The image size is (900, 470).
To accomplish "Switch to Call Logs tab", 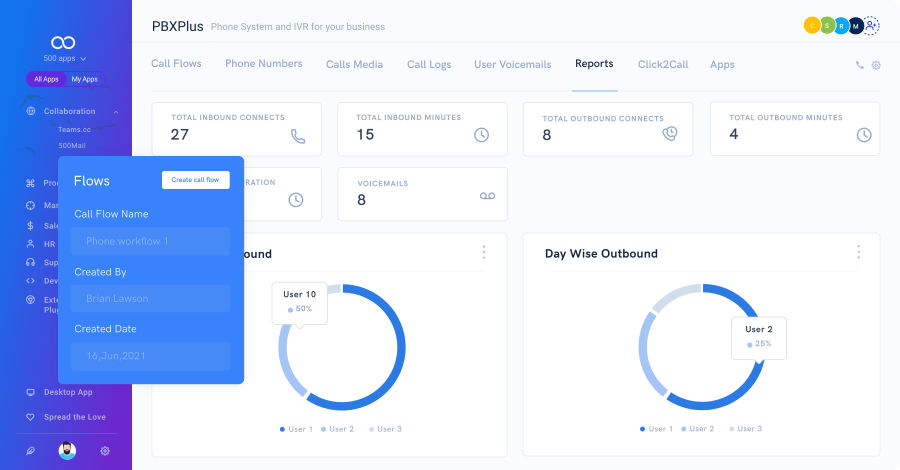I will click(x=429, y=64).
